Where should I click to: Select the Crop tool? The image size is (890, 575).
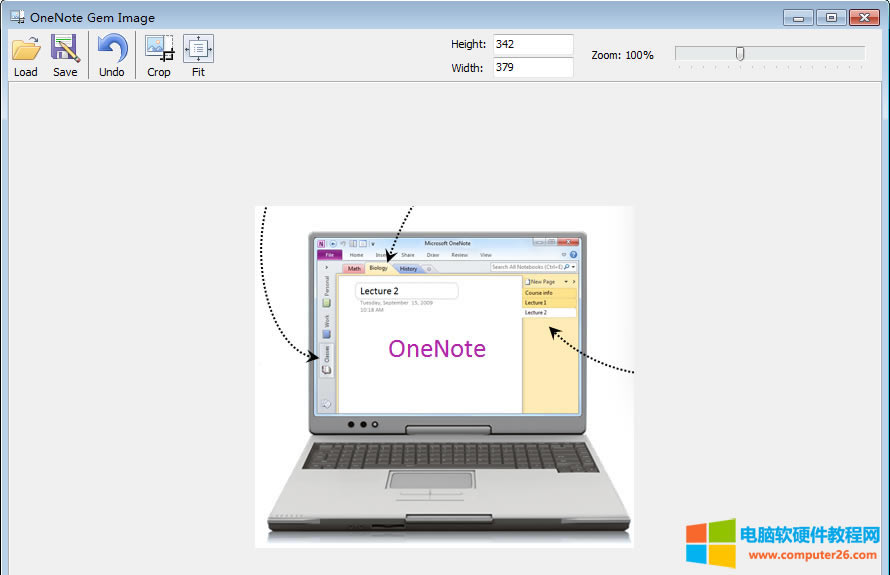[x=159, y=49]
